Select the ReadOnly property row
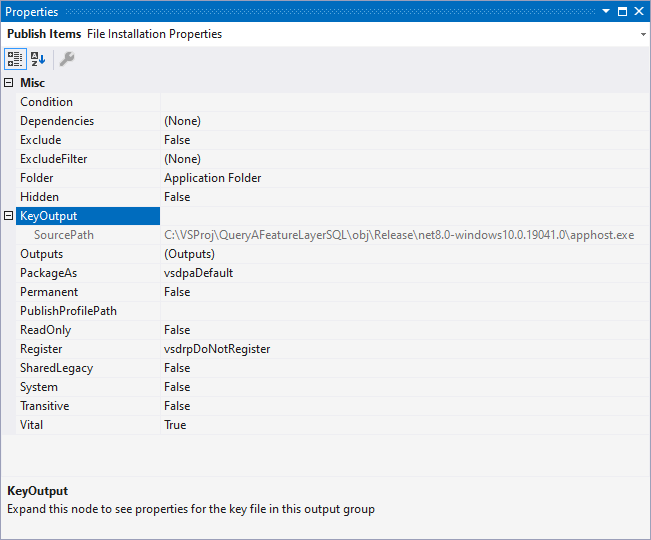 (x=46, y=330)
